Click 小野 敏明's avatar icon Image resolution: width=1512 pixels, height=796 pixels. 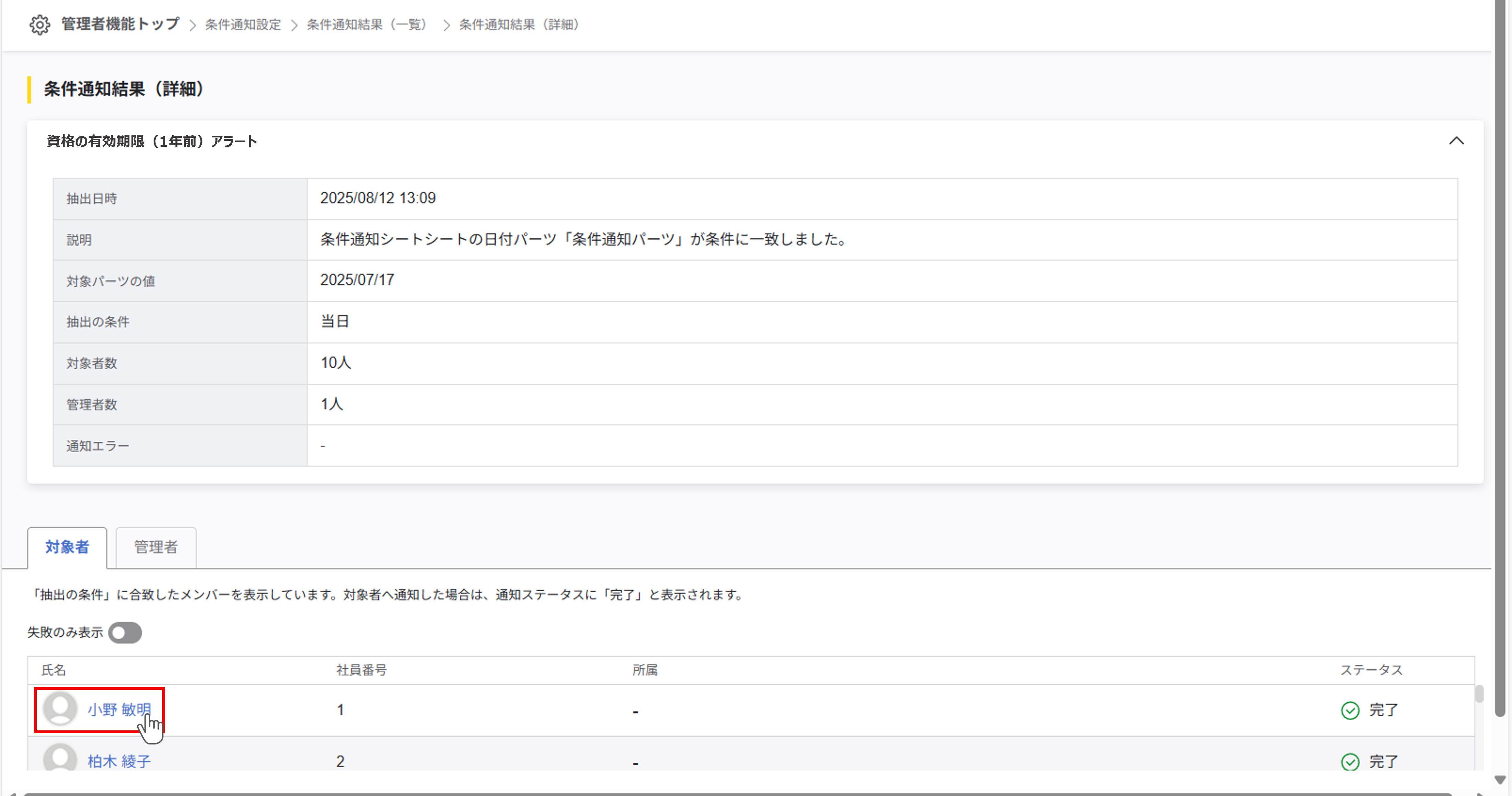click(60, 708)
